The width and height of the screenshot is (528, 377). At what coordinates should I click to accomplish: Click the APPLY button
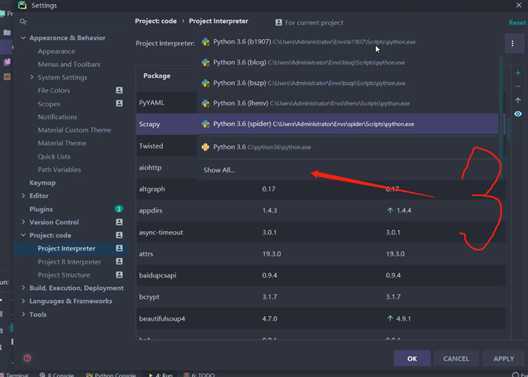click(504, 358)
